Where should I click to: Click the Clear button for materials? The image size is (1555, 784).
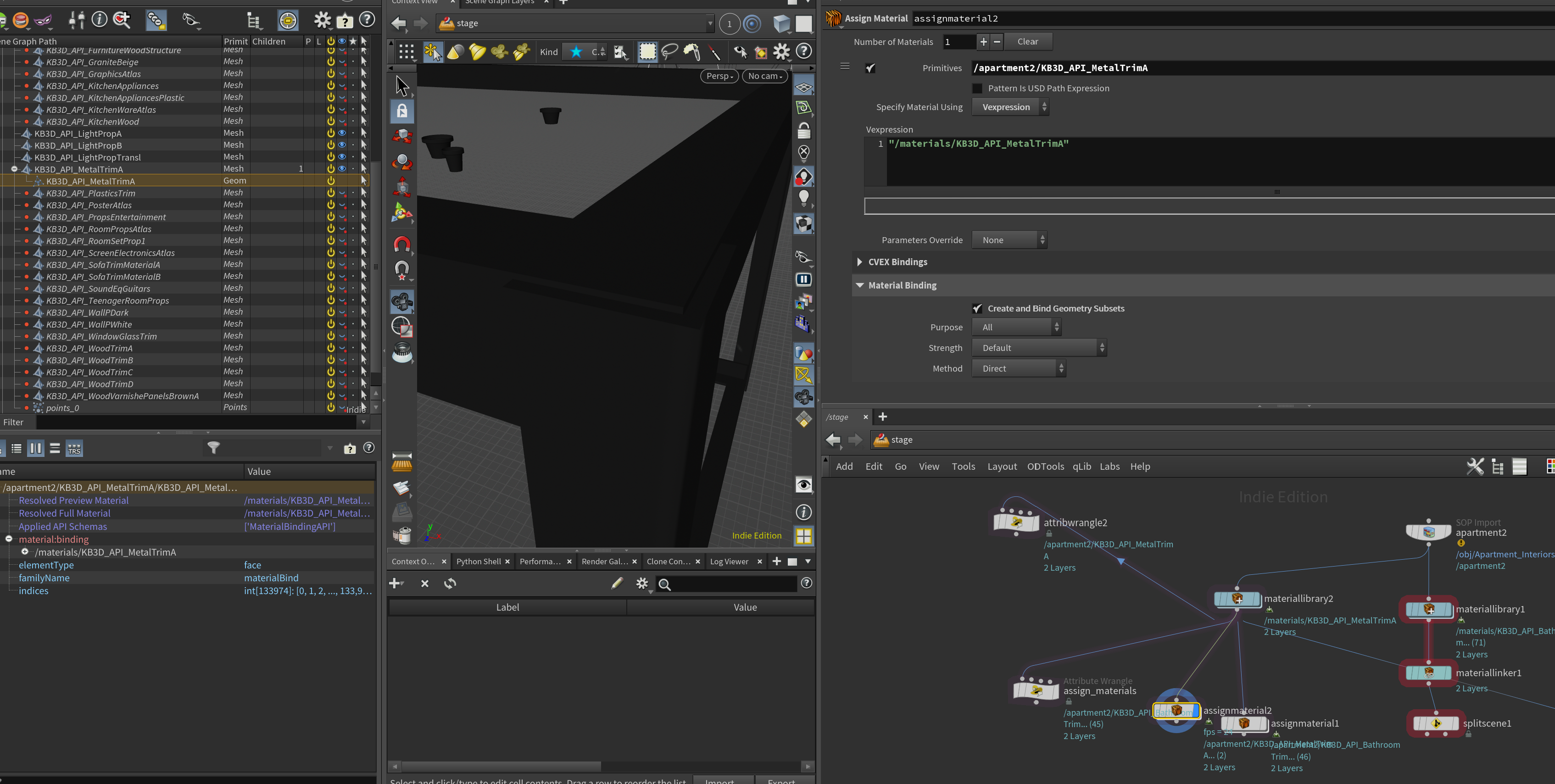click(1028, 42)
